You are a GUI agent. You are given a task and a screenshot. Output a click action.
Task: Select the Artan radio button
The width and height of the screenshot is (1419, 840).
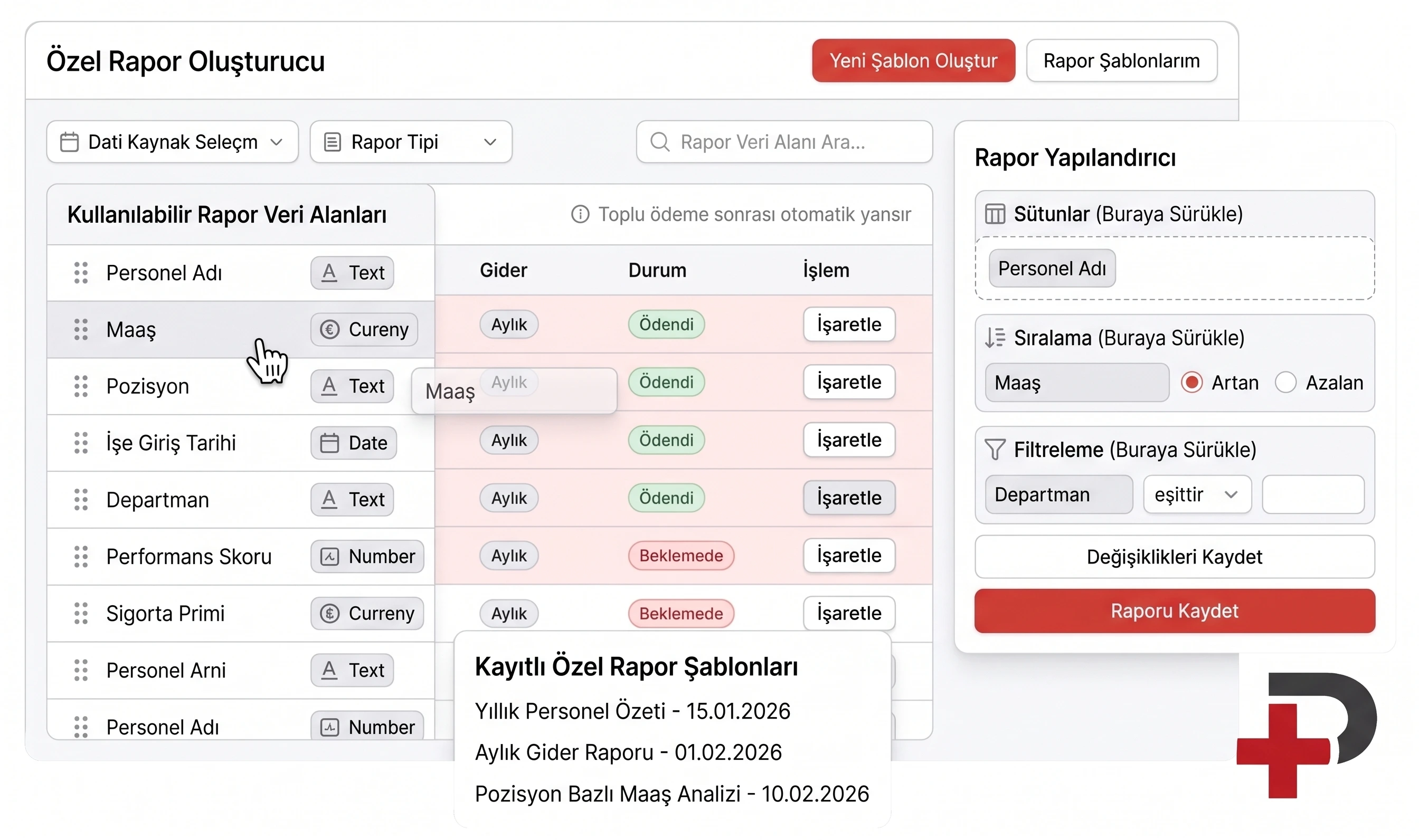1191,383
